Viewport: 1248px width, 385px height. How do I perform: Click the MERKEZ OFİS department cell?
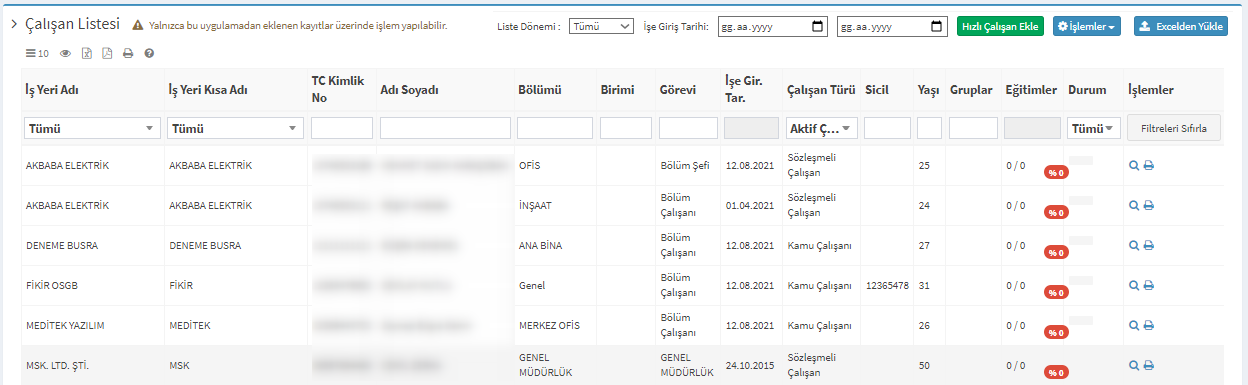549,325
